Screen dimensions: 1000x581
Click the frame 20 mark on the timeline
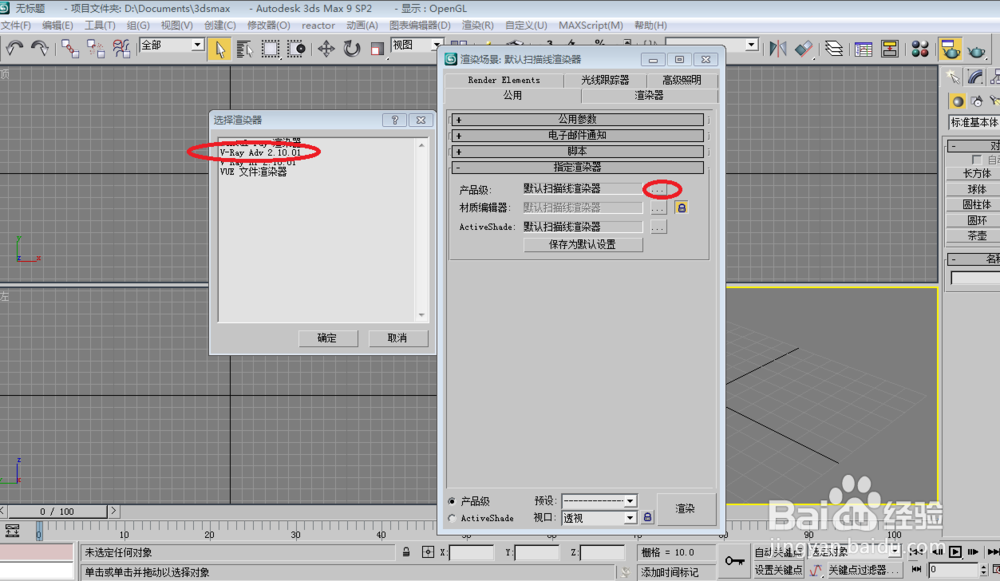[x=209, y=534]
